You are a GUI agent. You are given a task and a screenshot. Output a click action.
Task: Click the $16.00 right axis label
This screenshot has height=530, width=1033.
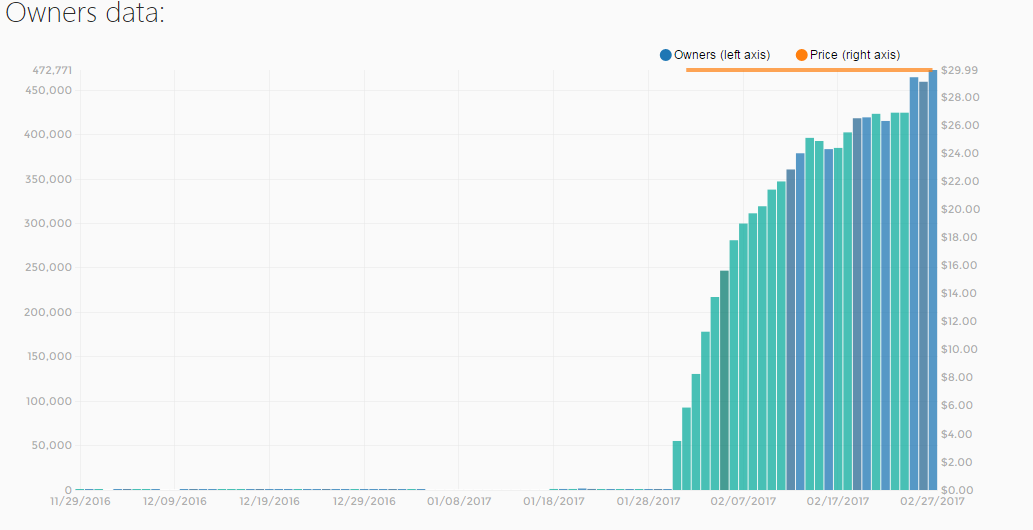tap(961, 266)
